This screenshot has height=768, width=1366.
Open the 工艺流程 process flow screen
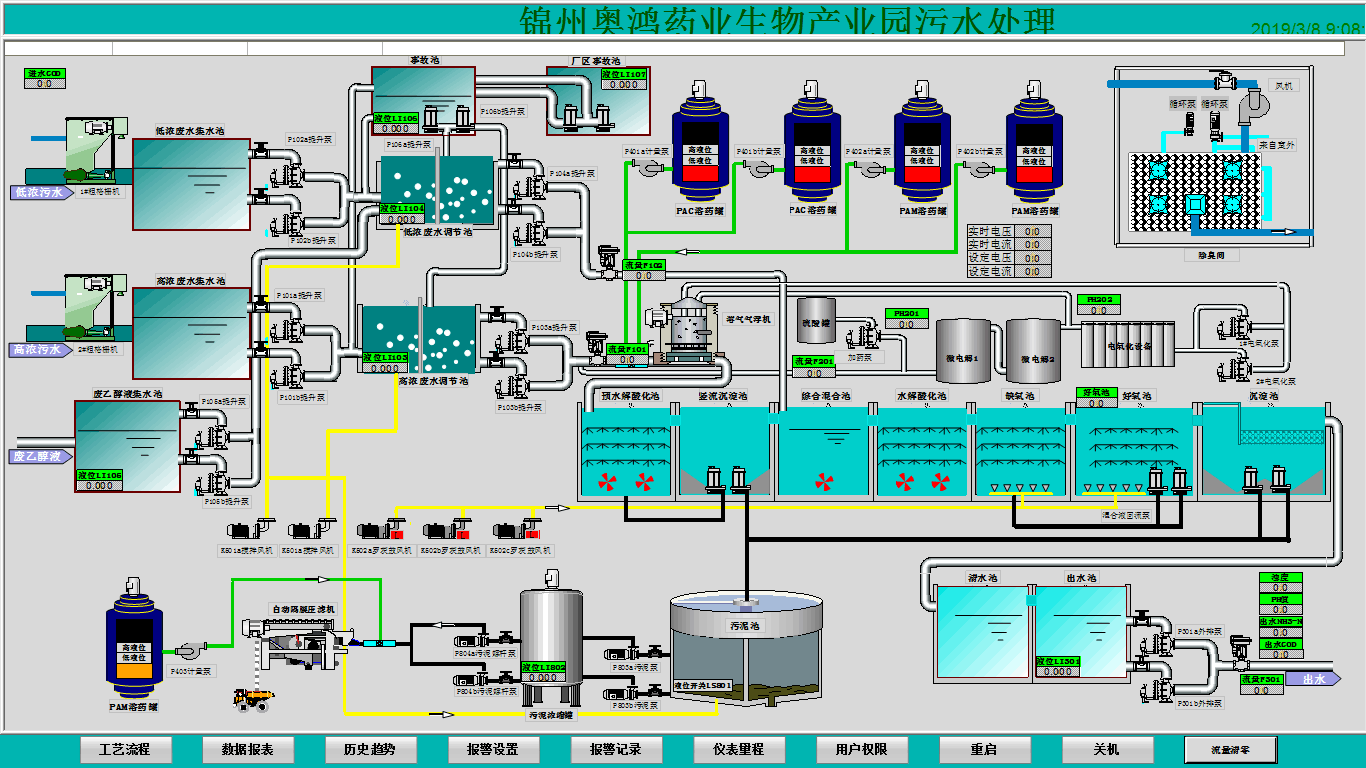coord(125,749)
